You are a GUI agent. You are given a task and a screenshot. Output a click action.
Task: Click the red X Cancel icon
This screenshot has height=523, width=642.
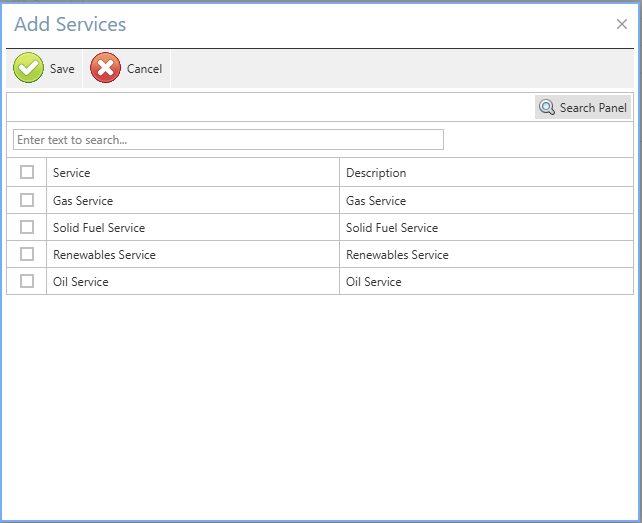tap(105, 69)
